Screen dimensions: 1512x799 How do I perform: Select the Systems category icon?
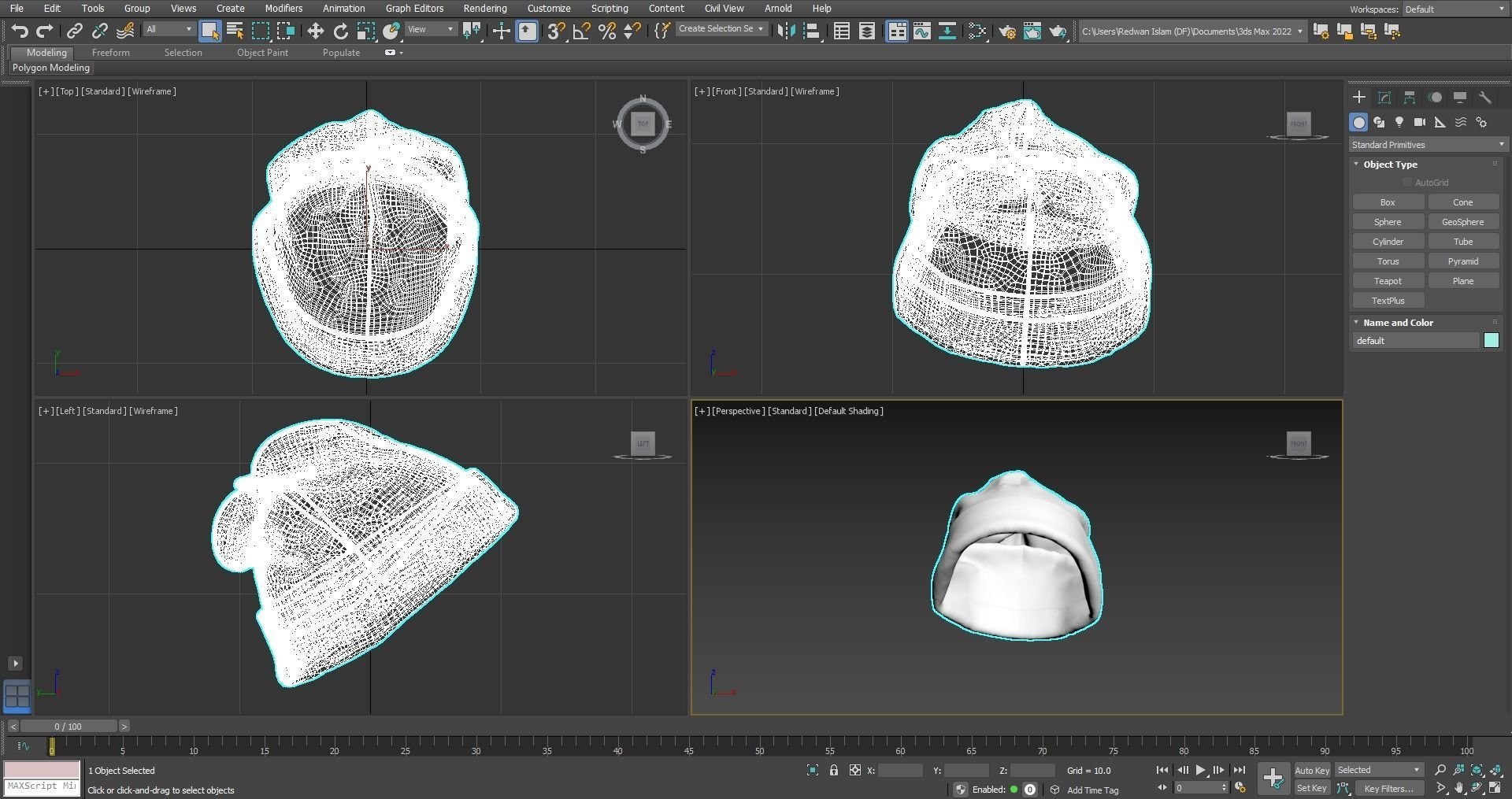pos(1481,122)
